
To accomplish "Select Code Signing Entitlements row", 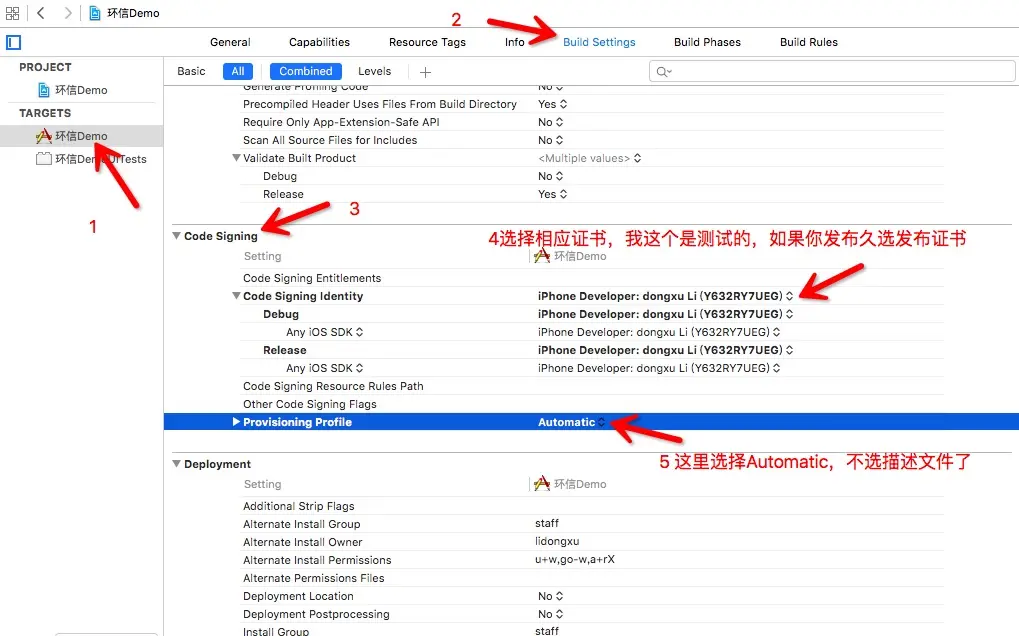I will [x=592, y=278].
